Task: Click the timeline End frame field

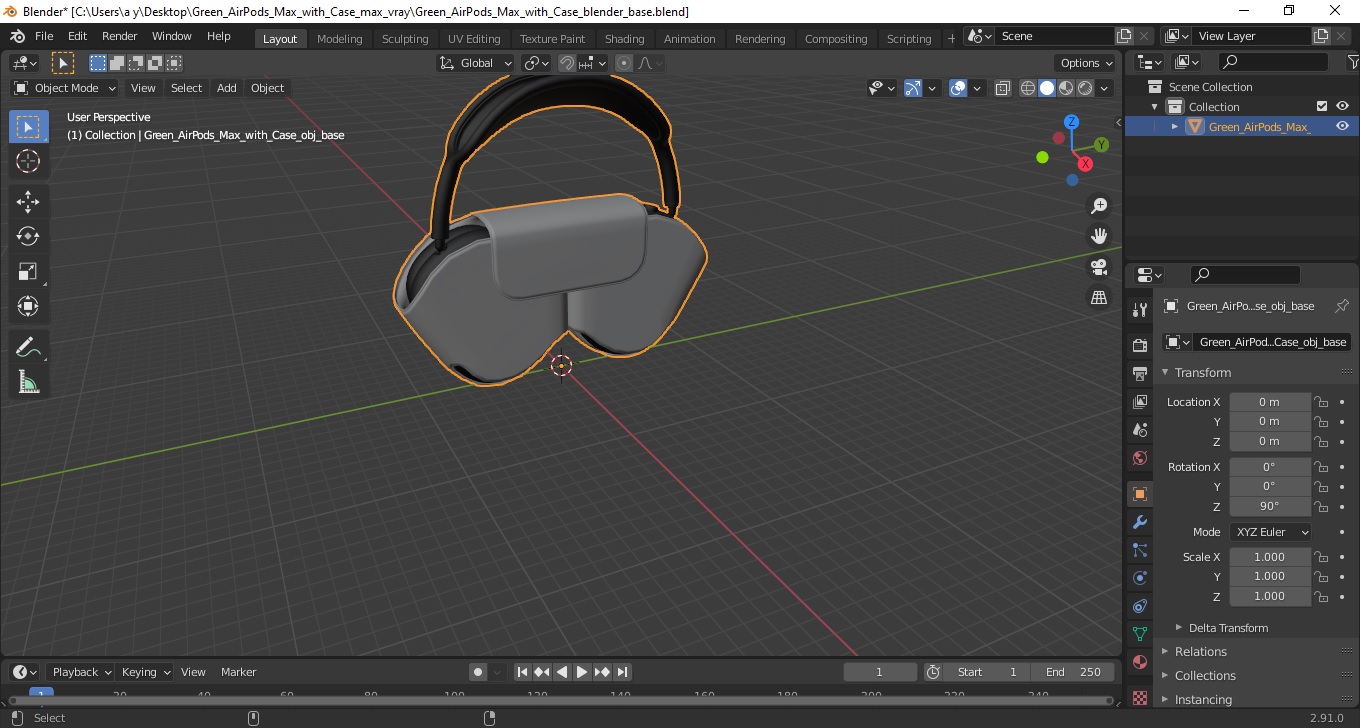Action: pos(1074,672)
